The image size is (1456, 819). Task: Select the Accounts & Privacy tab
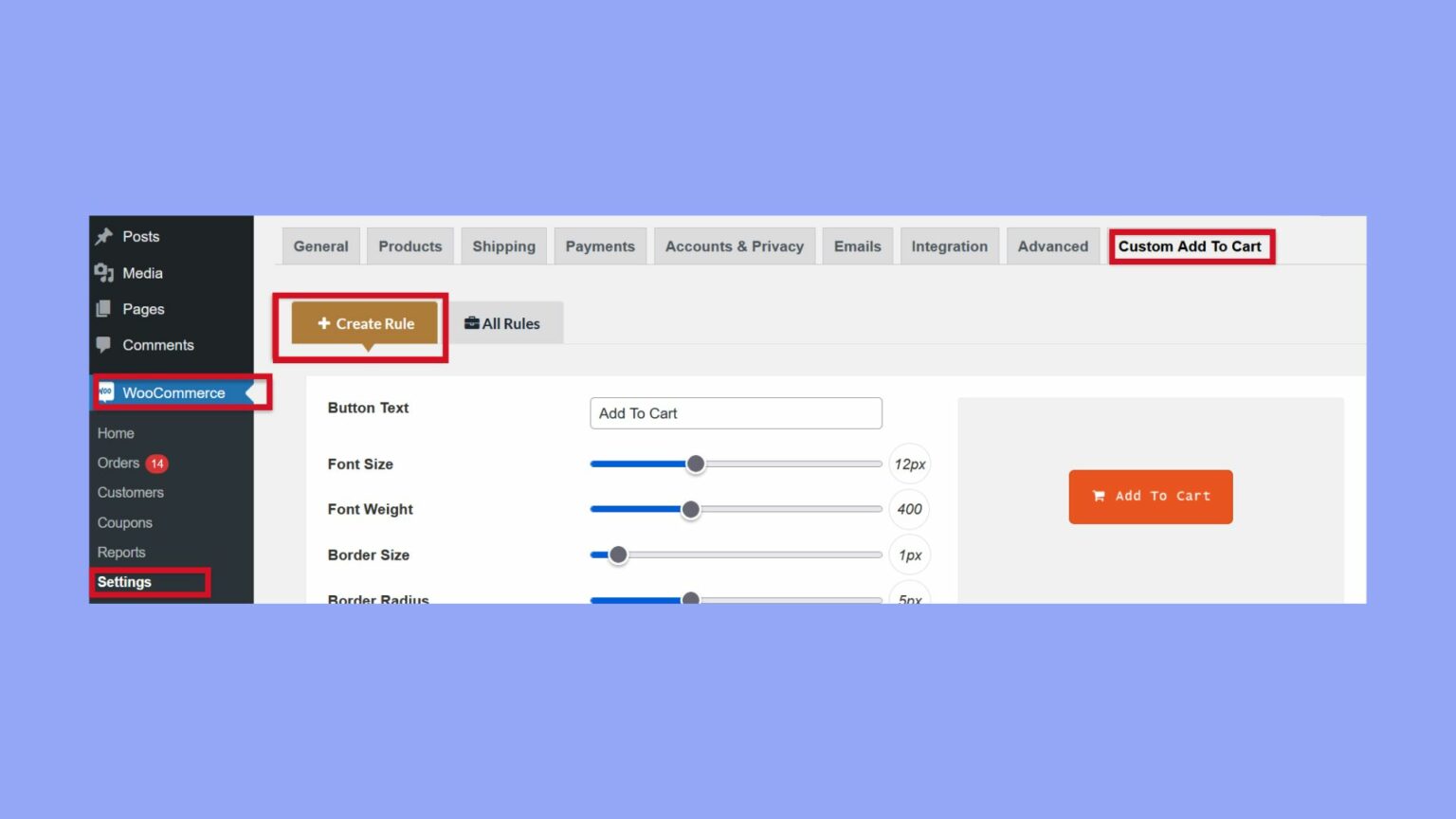[x=734, y=246]
